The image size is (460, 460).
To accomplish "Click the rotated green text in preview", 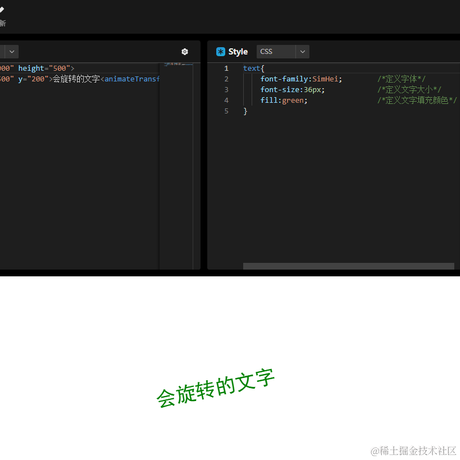I will 216,388.
